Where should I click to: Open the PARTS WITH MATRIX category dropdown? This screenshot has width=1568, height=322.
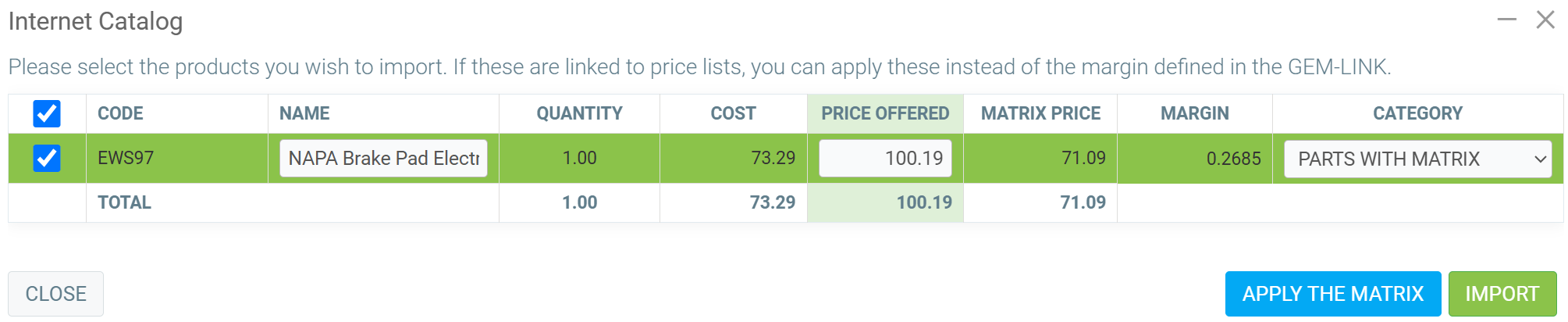(1417, 159)
